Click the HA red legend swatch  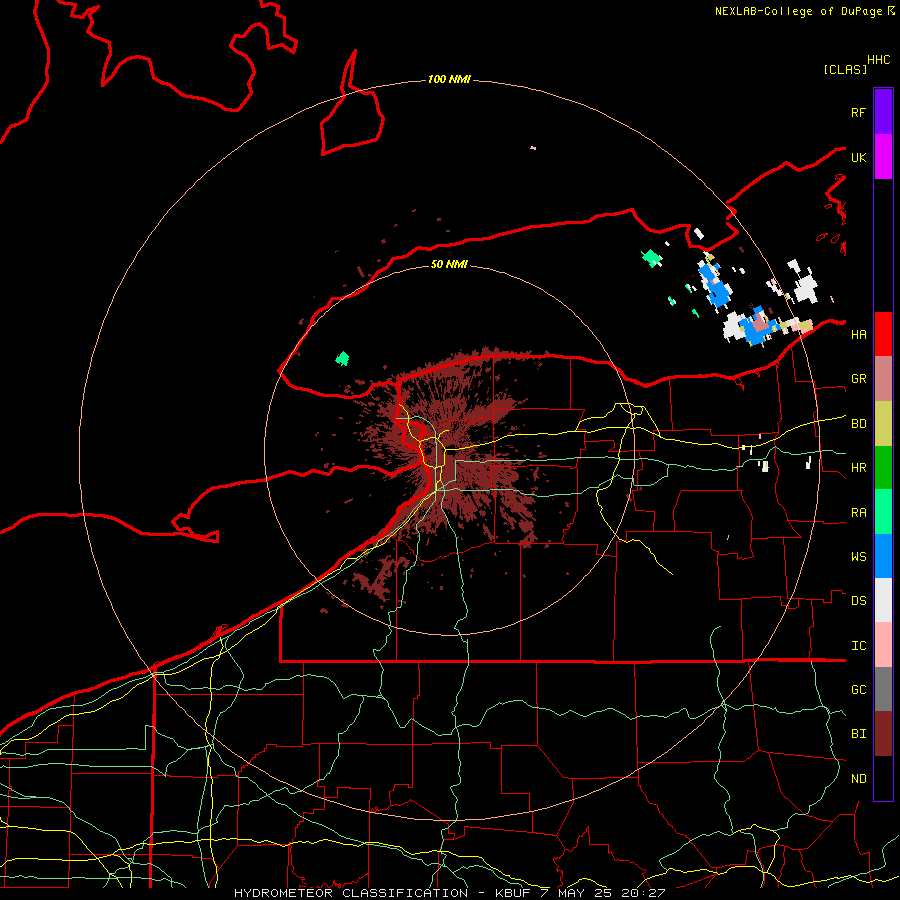click(x=883, y=334)
